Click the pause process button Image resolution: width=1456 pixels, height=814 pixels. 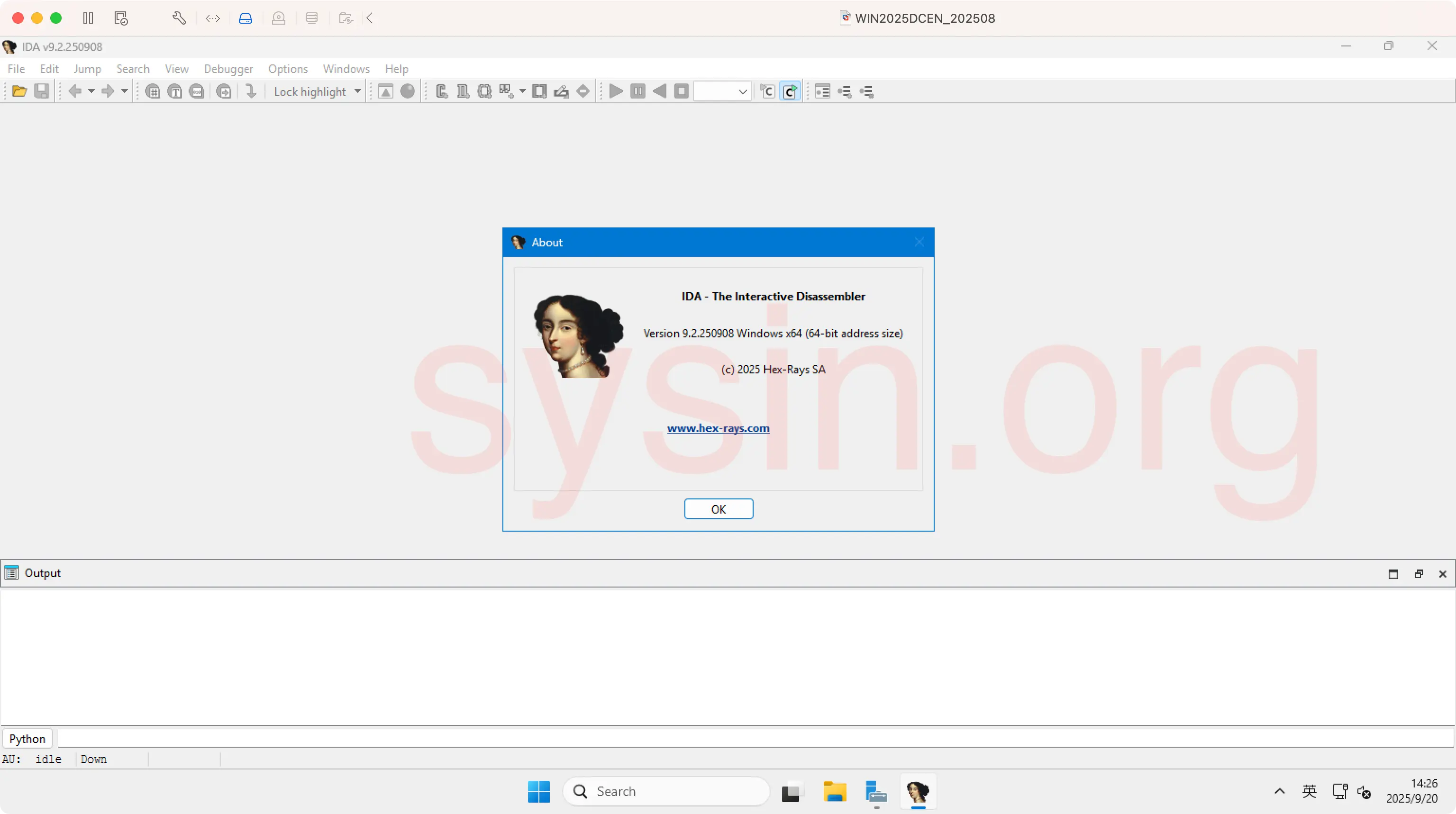[637, 91]
